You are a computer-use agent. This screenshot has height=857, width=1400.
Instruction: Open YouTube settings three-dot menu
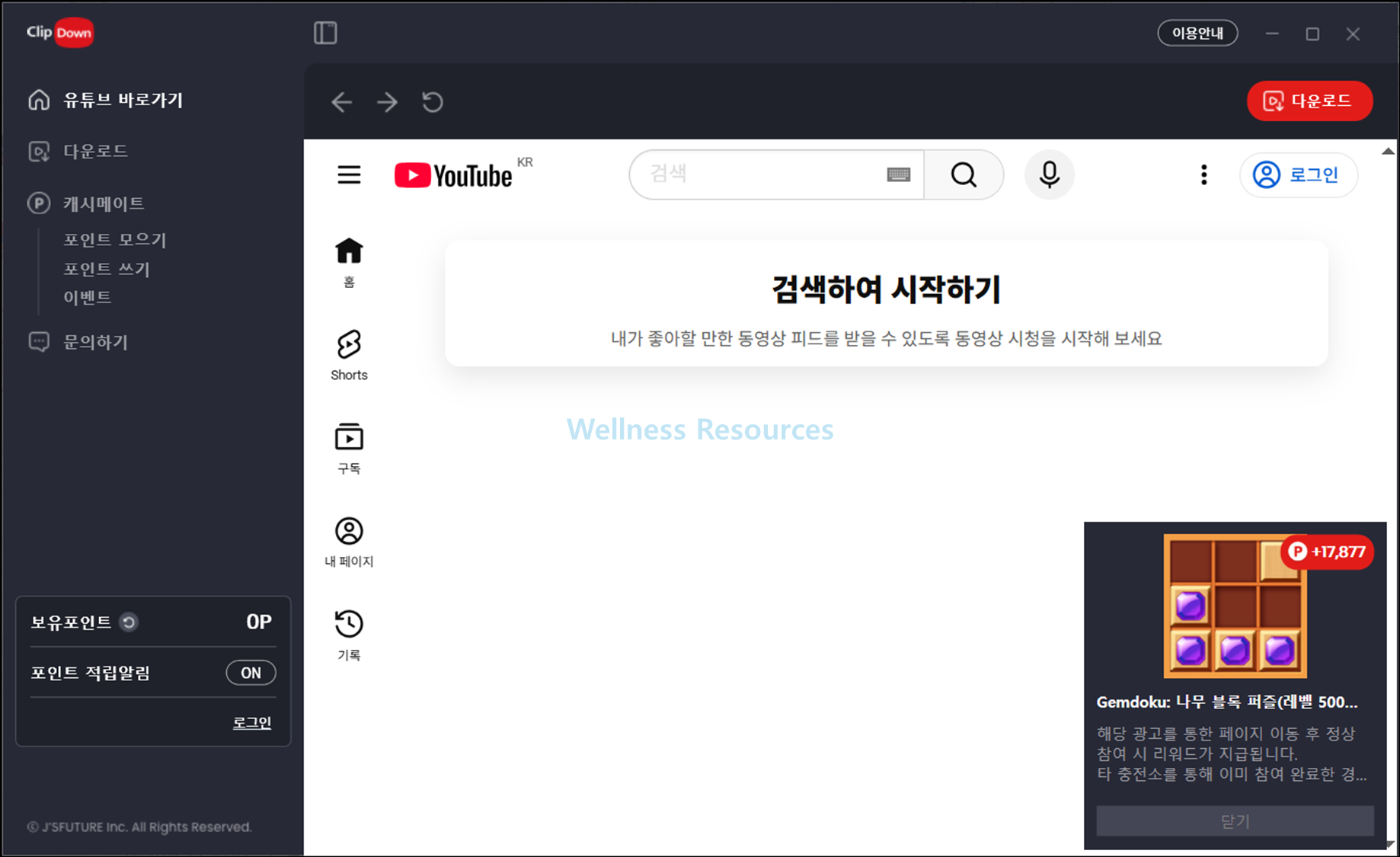click(x=1203, y=174)
